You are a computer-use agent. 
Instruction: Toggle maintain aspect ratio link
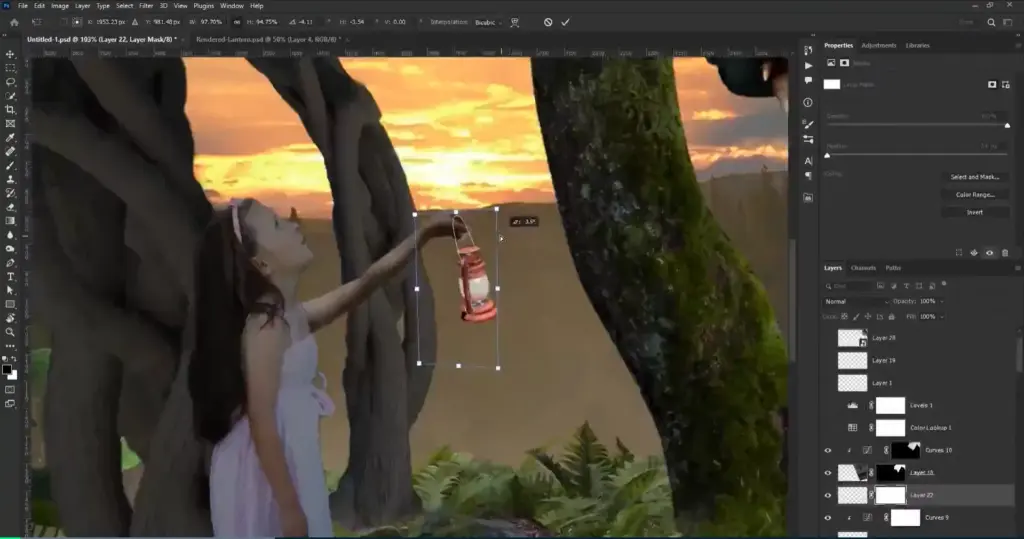[237, 22]
